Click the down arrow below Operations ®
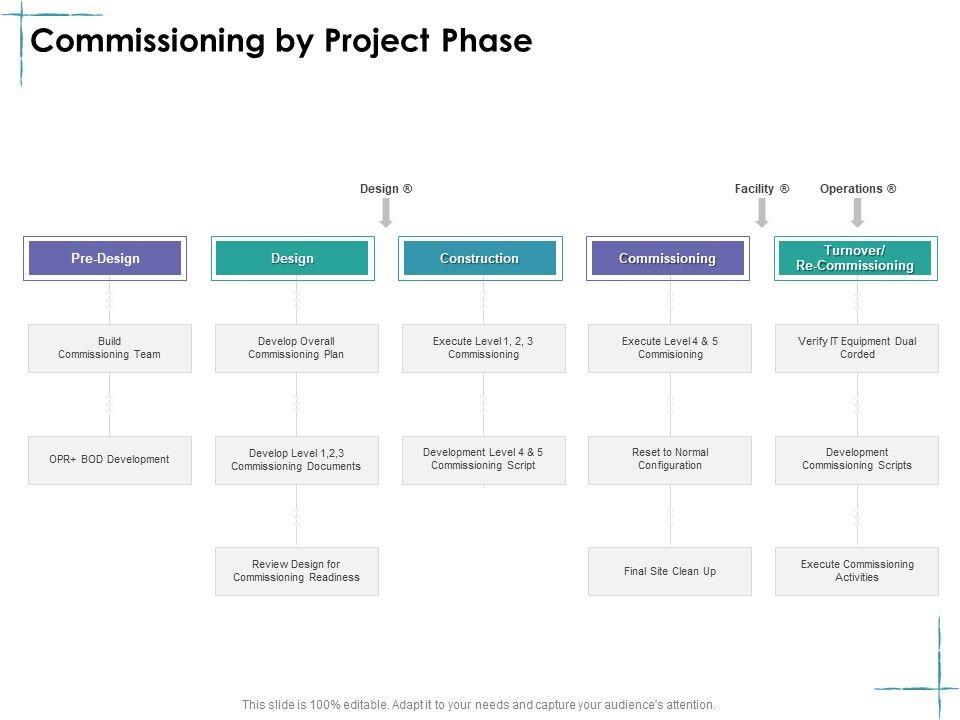 (857, 212)
